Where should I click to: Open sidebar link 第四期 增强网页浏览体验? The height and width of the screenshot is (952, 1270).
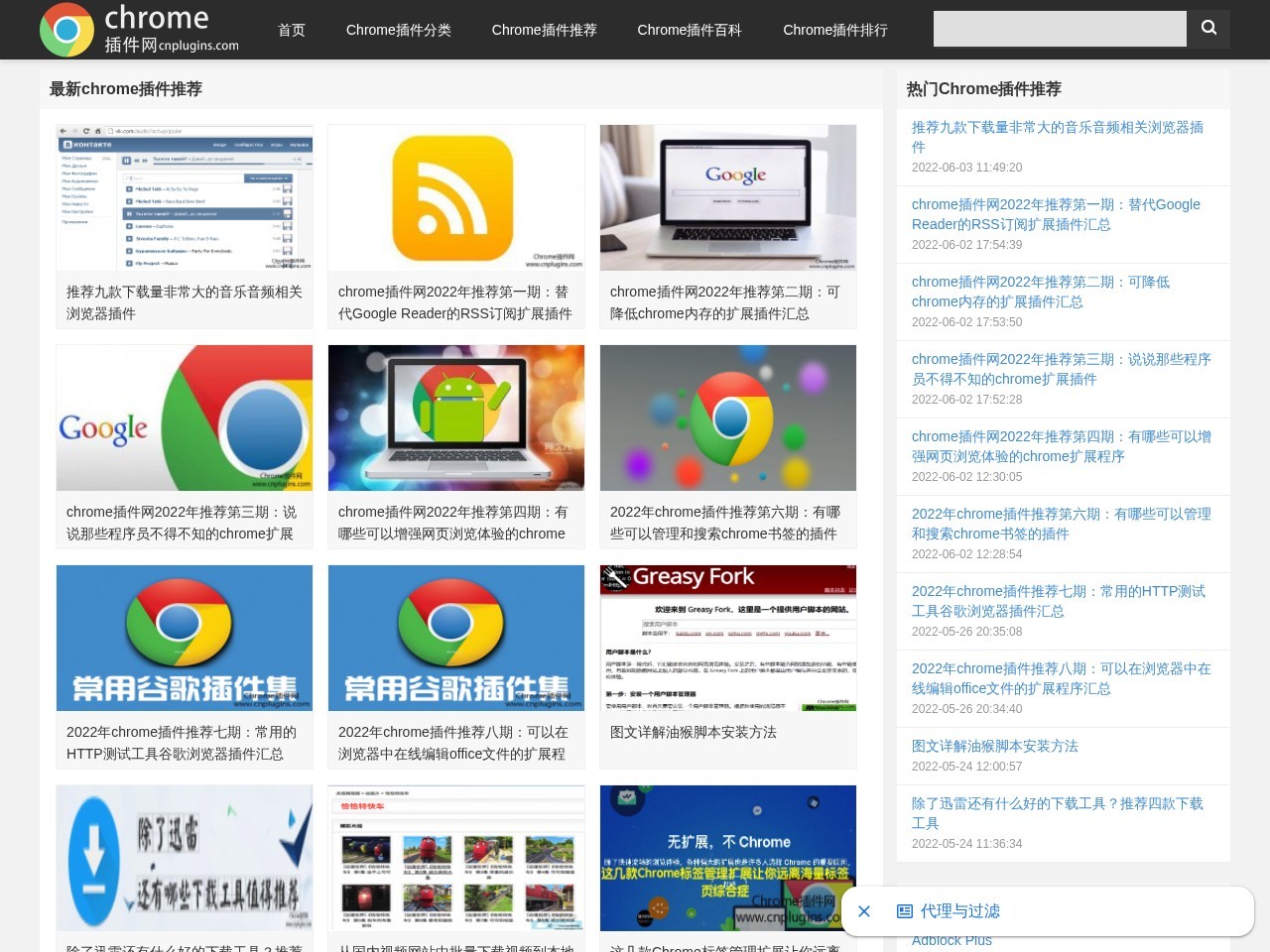click(1062, 446)
